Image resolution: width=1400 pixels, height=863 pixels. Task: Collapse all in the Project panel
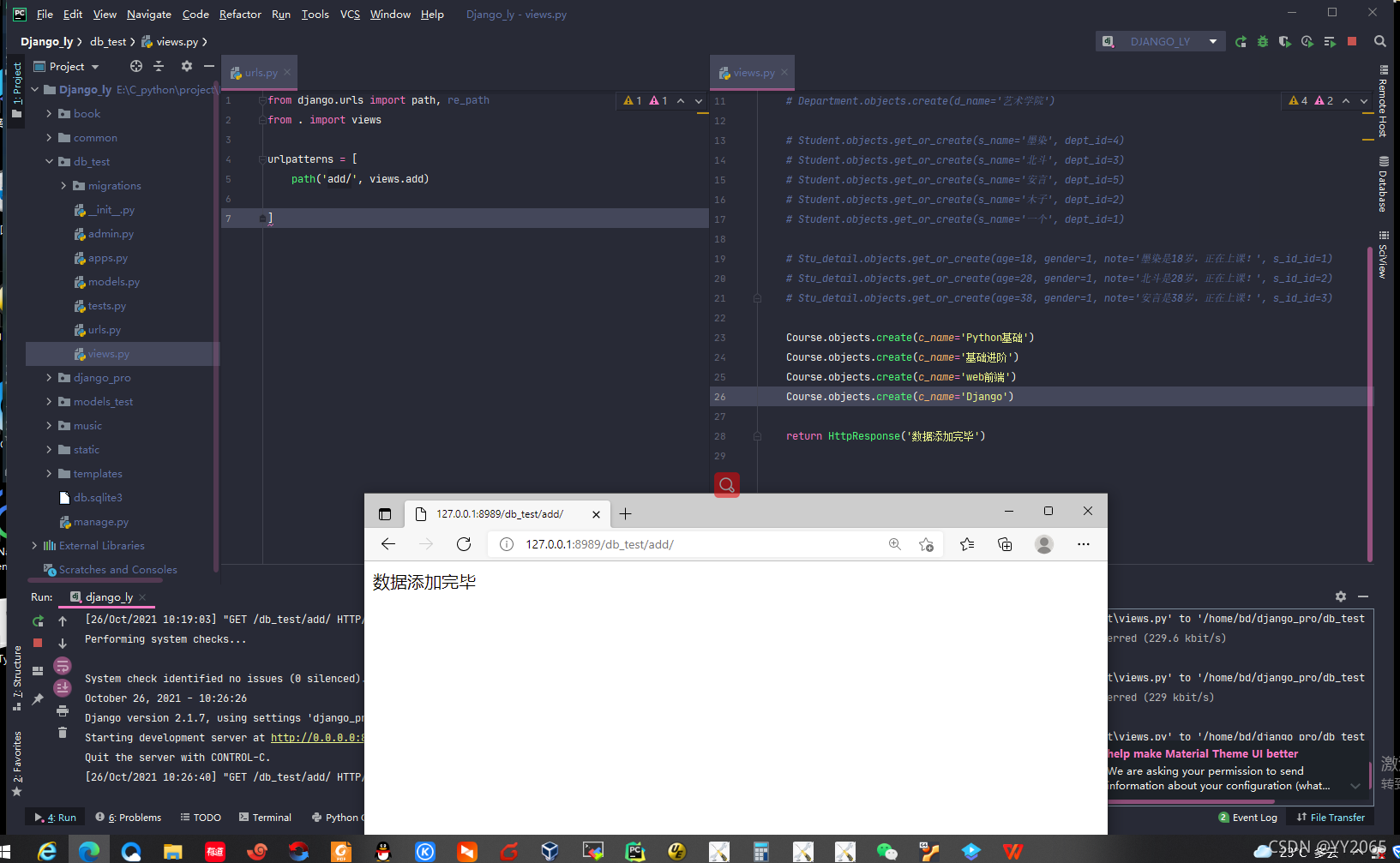pos(159,66)
